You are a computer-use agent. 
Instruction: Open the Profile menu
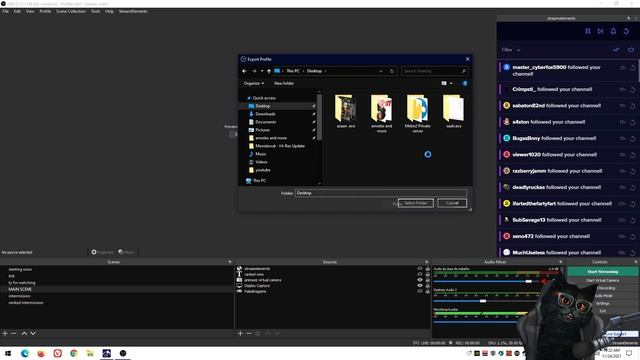[45, 11]
